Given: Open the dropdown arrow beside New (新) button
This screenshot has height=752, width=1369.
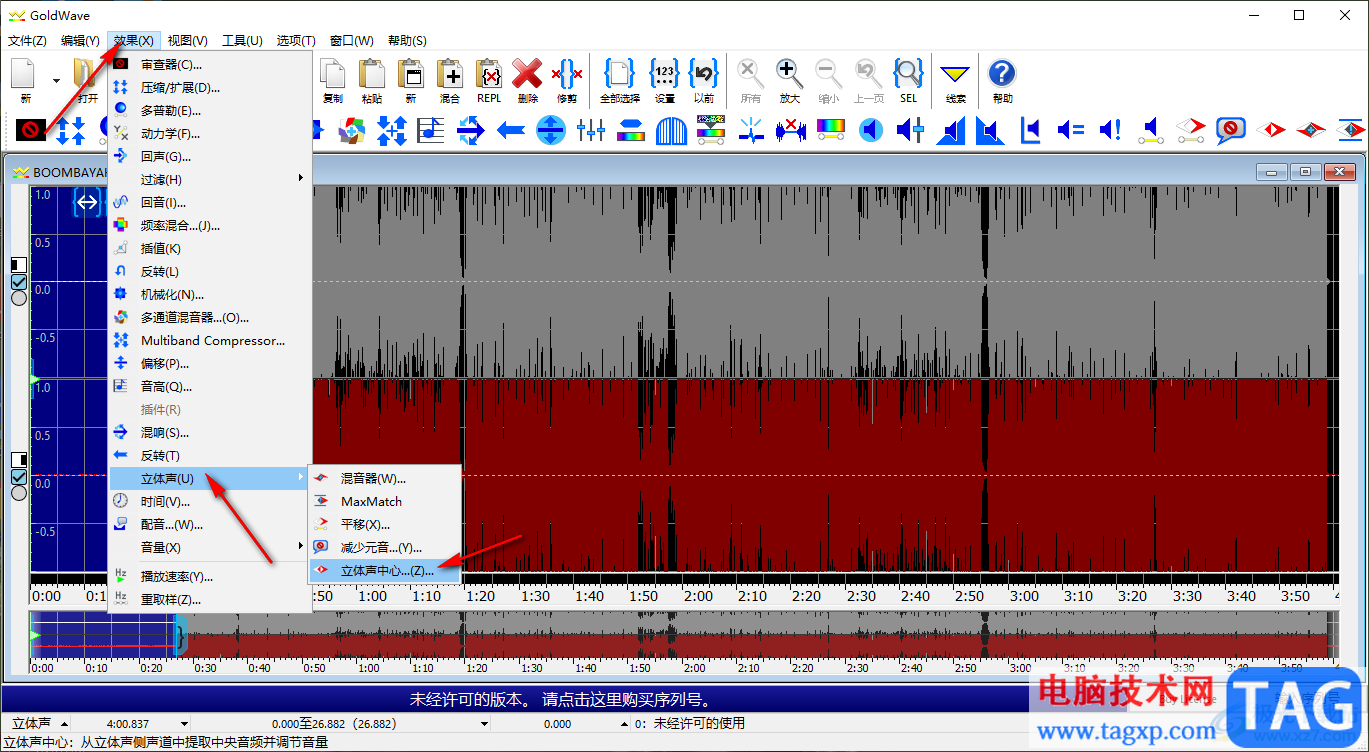Looking at the screenshot, I should tap(56, 81).
